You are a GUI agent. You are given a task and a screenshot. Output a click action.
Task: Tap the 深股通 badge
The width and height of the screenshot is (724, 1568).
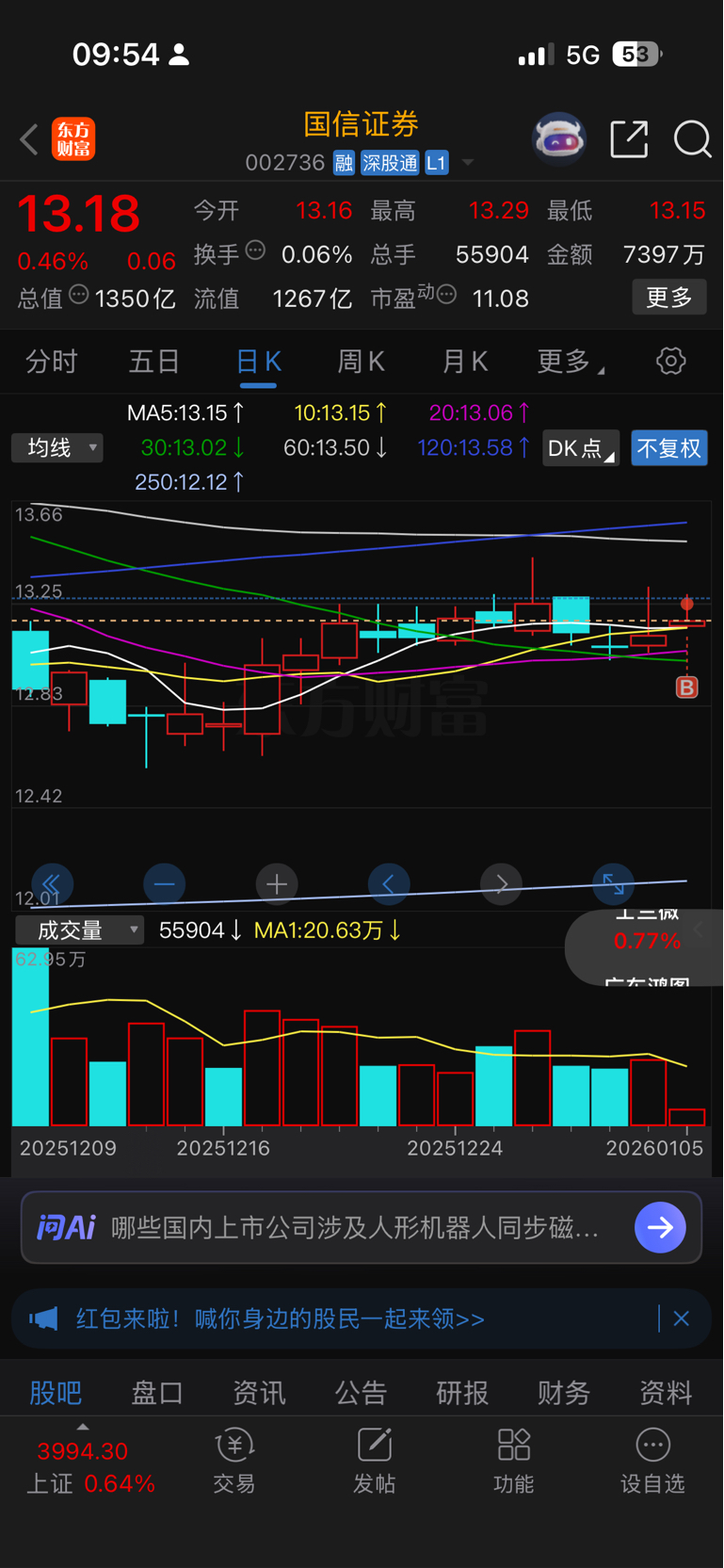pos(390,163)
